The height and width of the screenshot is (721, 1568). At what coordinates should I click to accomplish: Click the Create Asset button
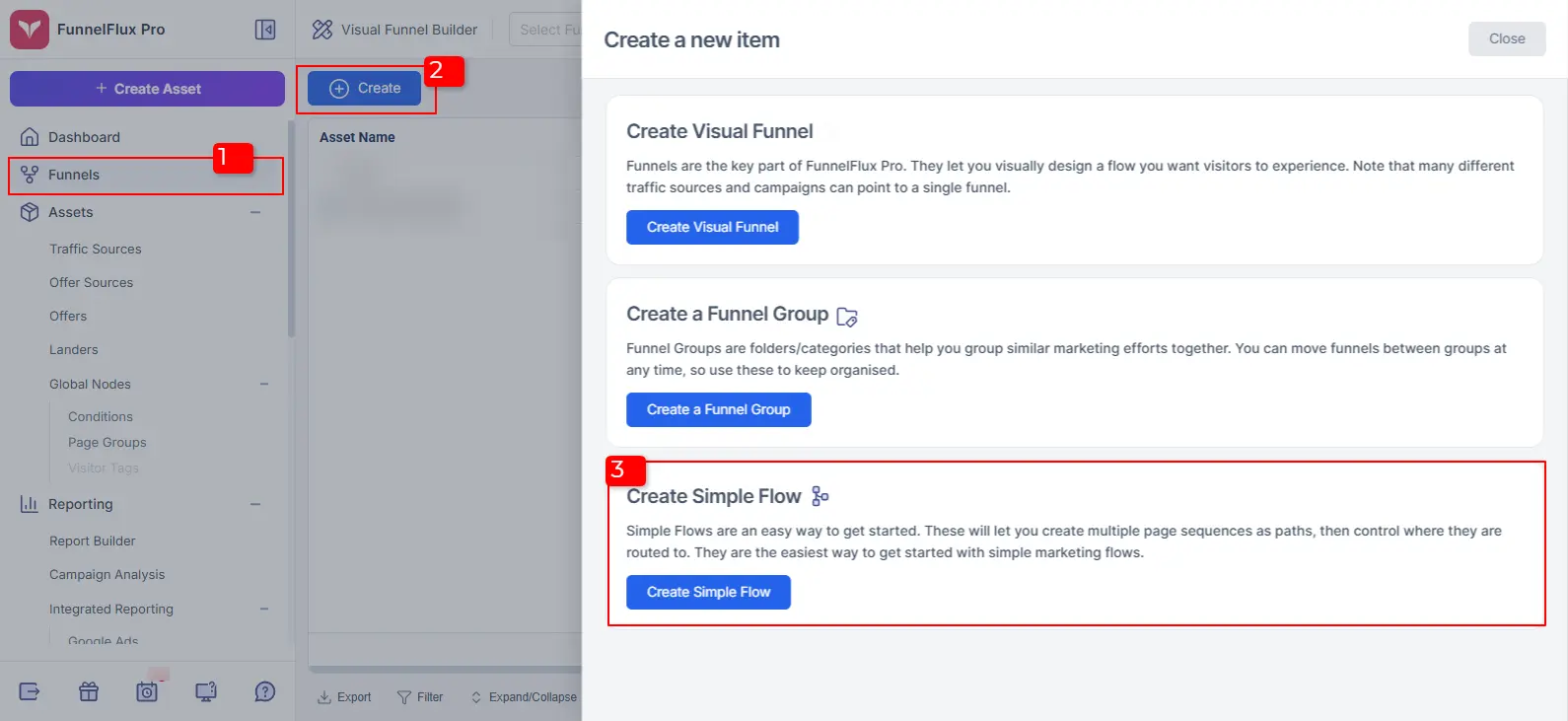(x=147, y=89)
